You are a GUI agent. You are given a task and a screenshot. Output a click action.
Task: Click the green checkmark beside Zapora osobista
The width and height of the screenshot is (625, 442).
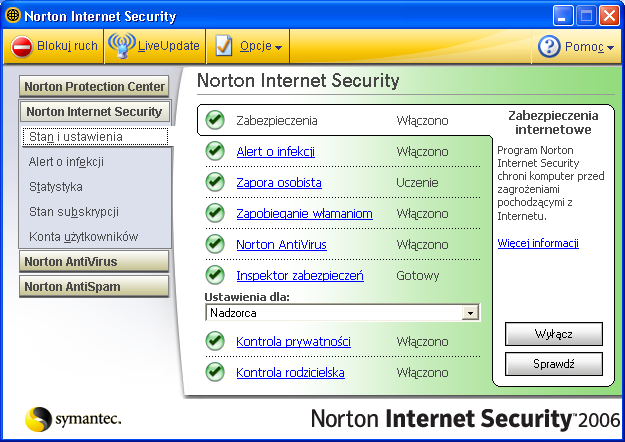point(215,182)
